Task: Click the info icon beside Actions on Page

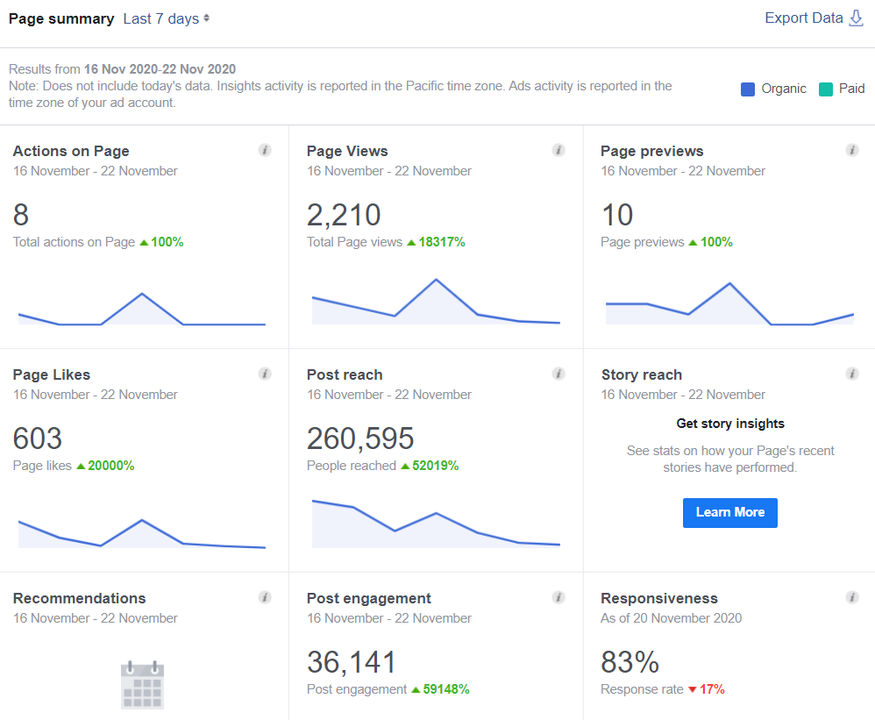Action: 265,150
